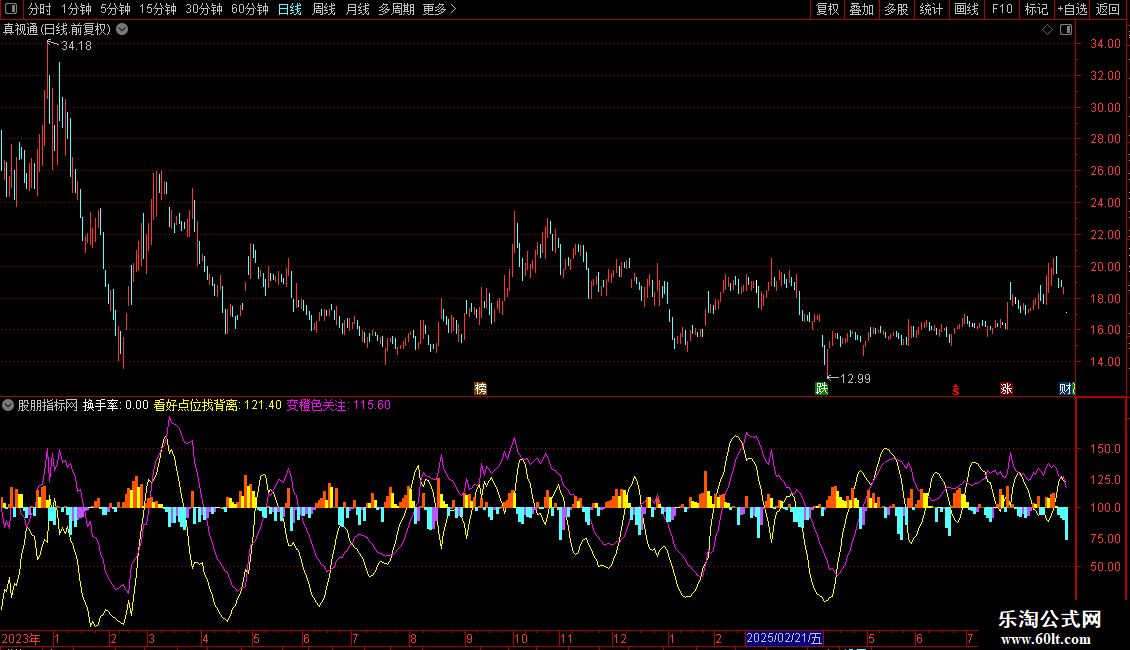
Task: Select the 60分钟 period tab
Action: 250,9
